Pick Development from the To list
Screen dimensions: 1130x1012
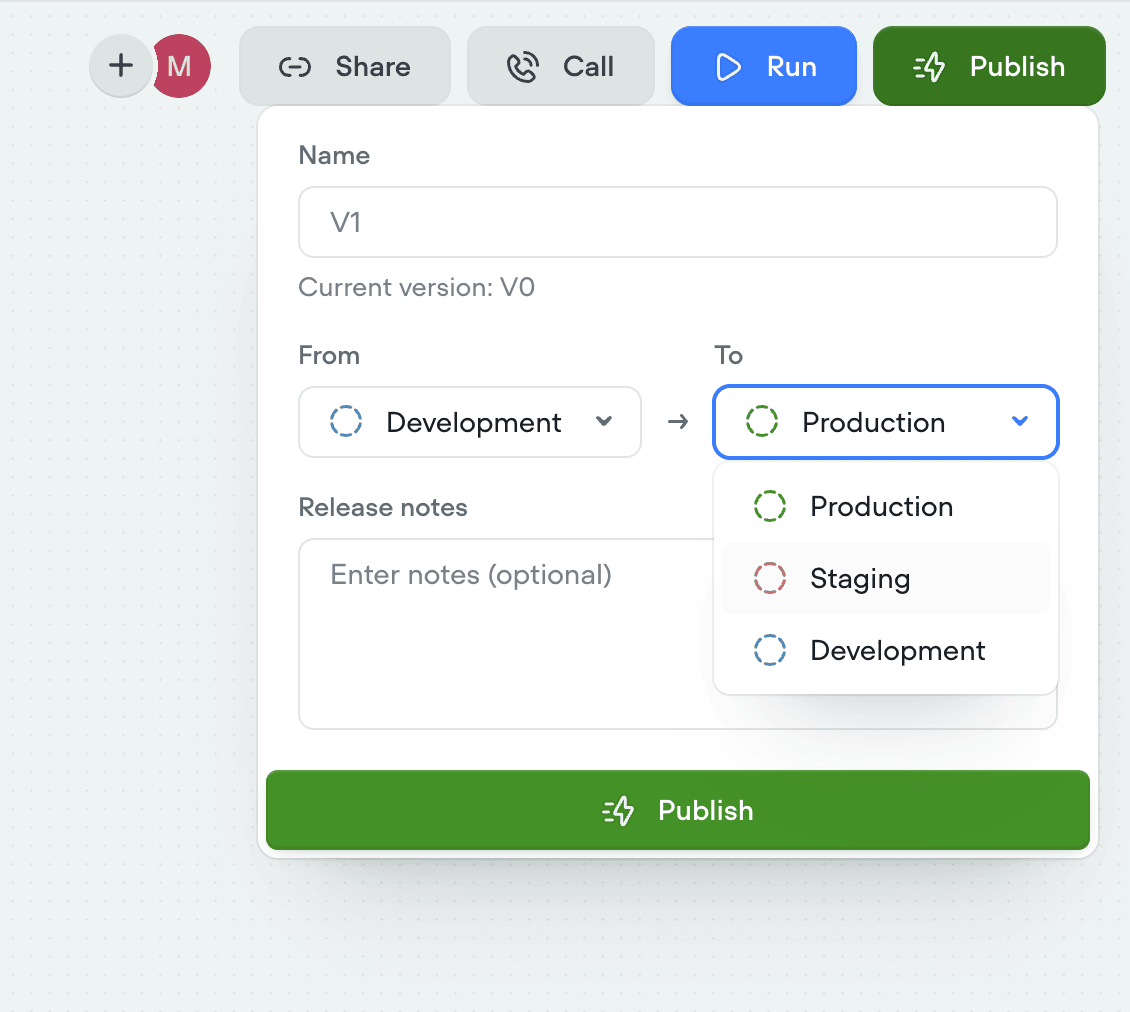point(886,650)
